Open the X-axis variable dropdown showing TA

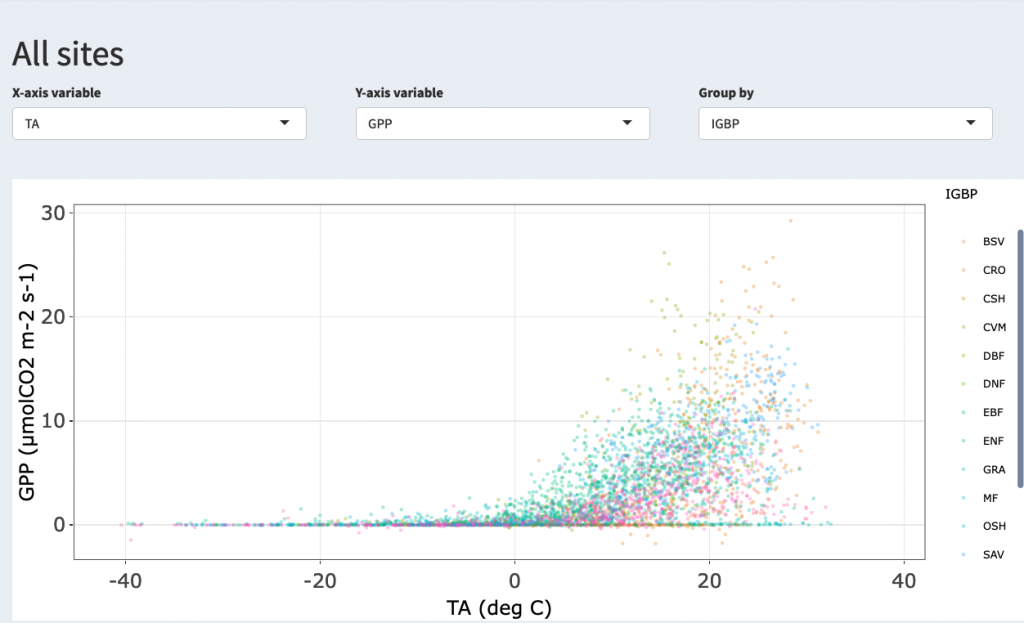(x=158, y=123)
